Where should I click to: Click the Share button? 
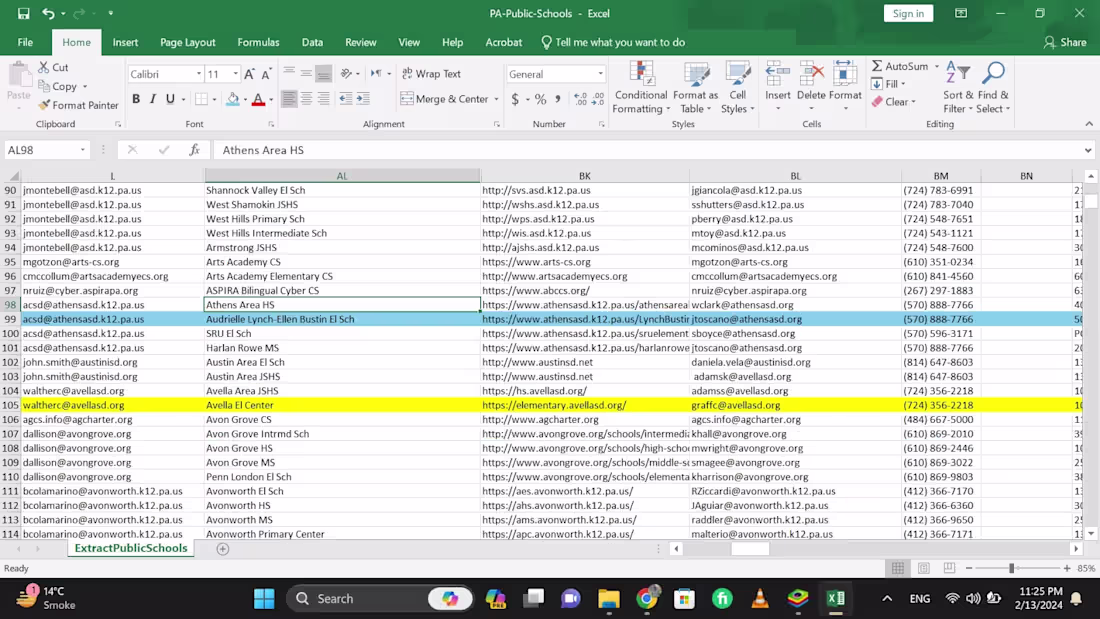tap(1066, 42)
